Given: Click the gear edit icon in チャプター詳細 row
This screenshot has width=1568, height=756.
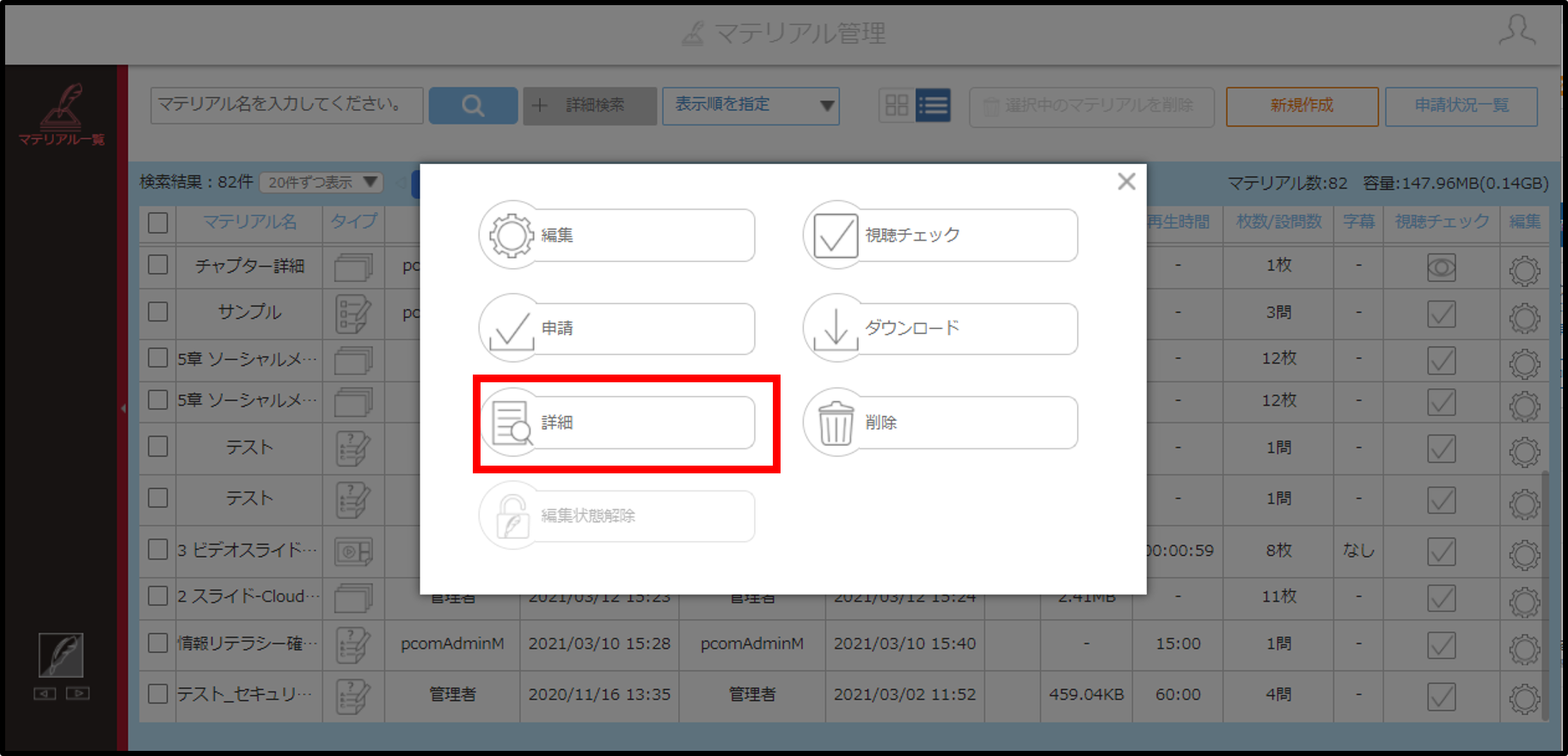Looking at the screenshot, I should (1525, 271).
